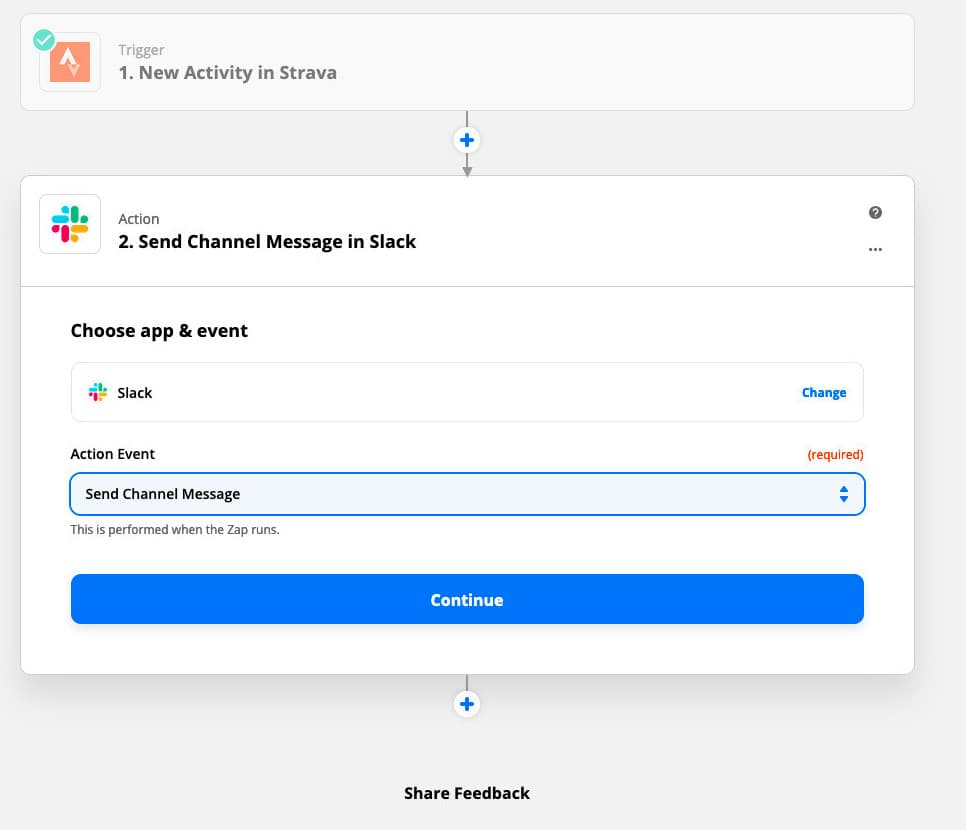
Task: Add a step below the Slack action
Action: point(467,704)
